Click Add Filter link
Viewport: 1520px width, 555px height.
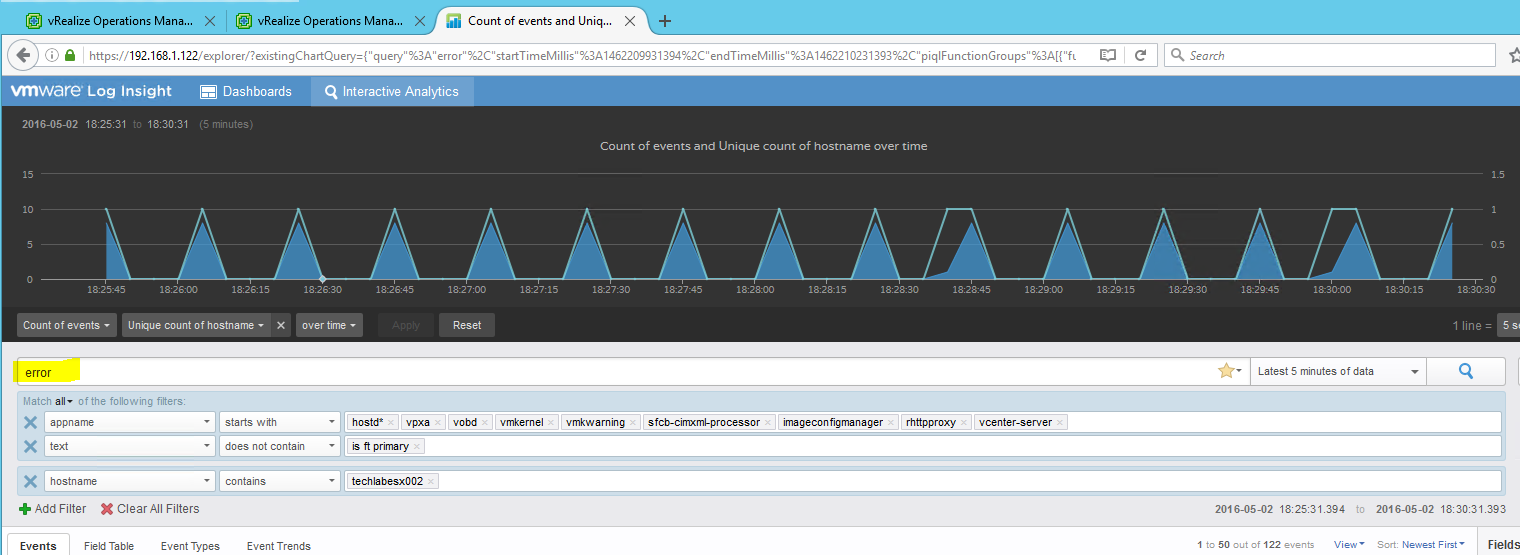[x=53, y=509]
